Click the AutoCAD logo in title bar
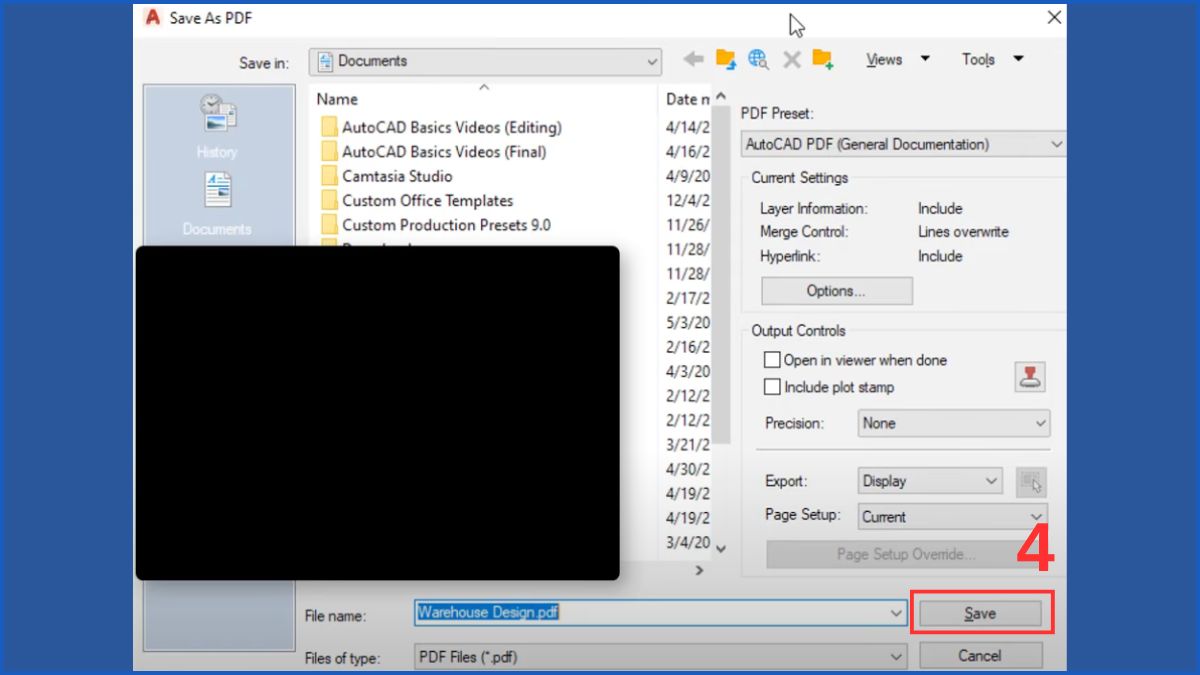Viewport: 1200px width, 675px height. coord(153,18)
